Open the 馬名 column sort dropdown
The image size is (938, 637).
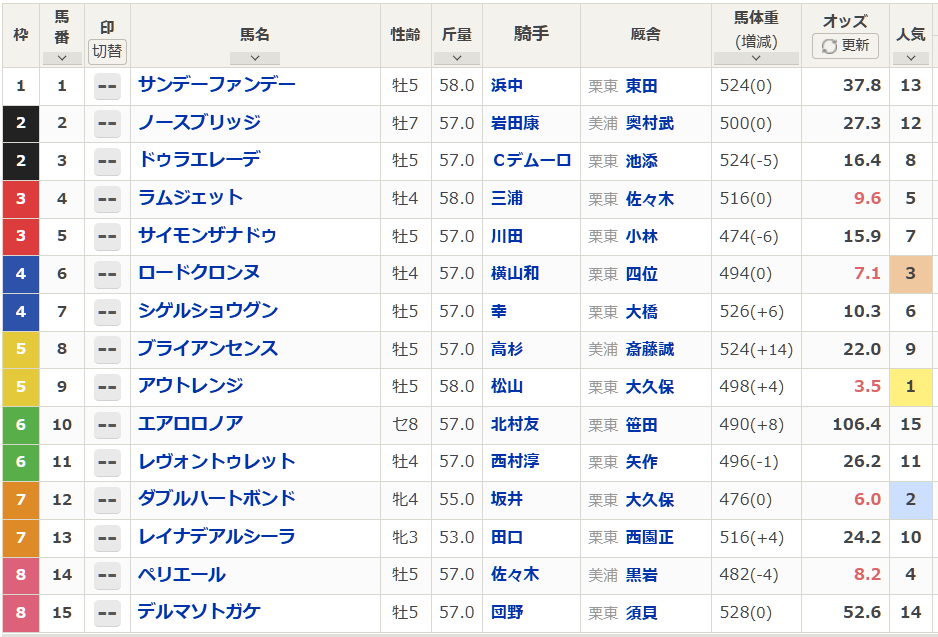tap(255, 58)
